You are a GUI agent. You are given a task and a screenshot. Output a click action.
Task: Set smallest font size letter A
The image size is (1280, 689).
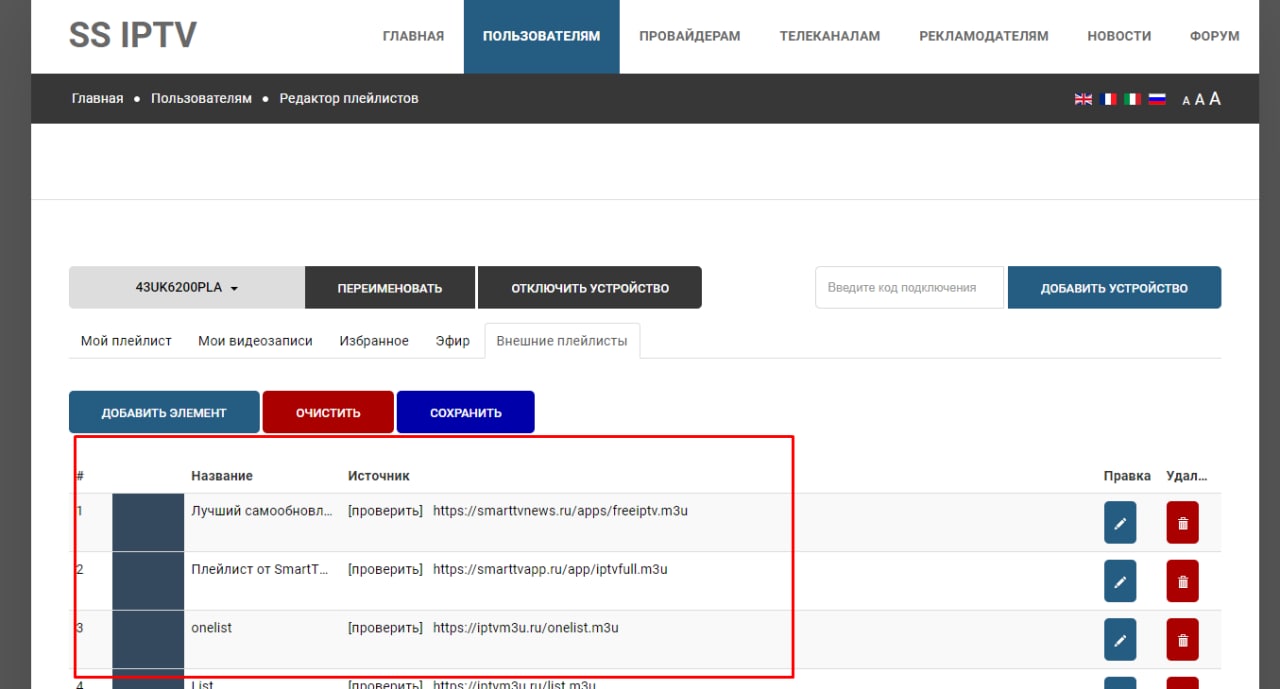point(1186,100)
